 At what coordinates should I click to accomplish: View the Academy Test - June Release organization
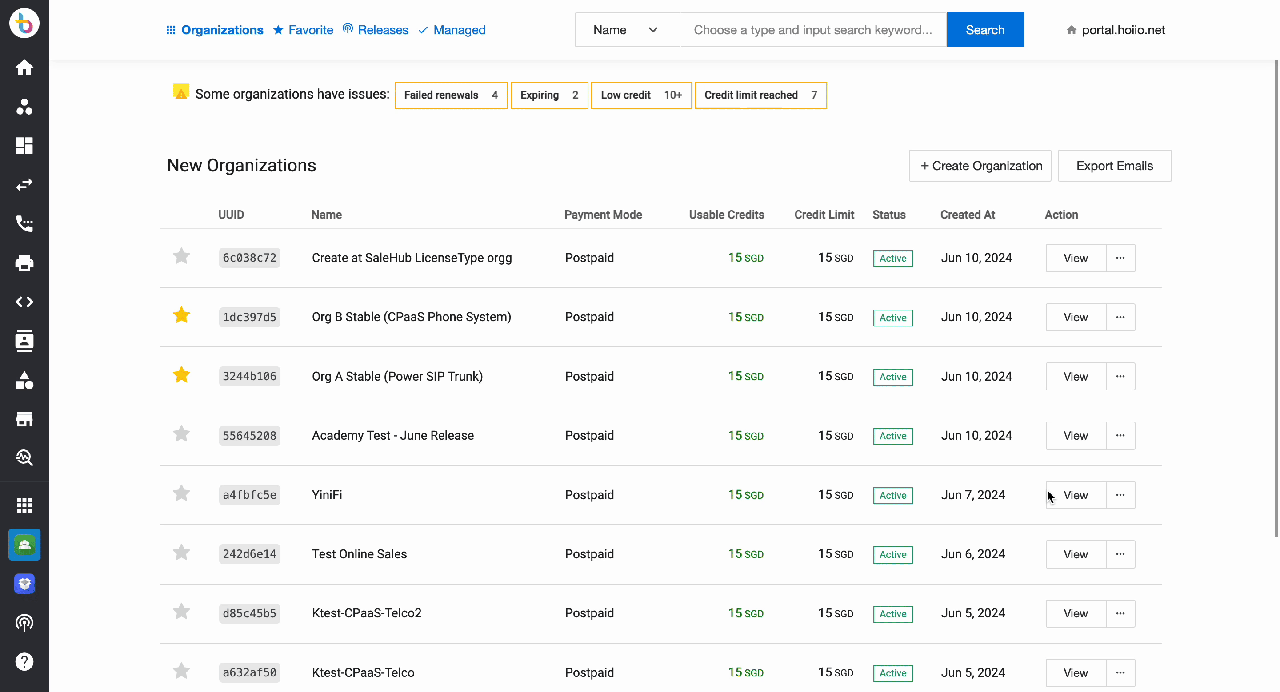[x=1076, y=436]
